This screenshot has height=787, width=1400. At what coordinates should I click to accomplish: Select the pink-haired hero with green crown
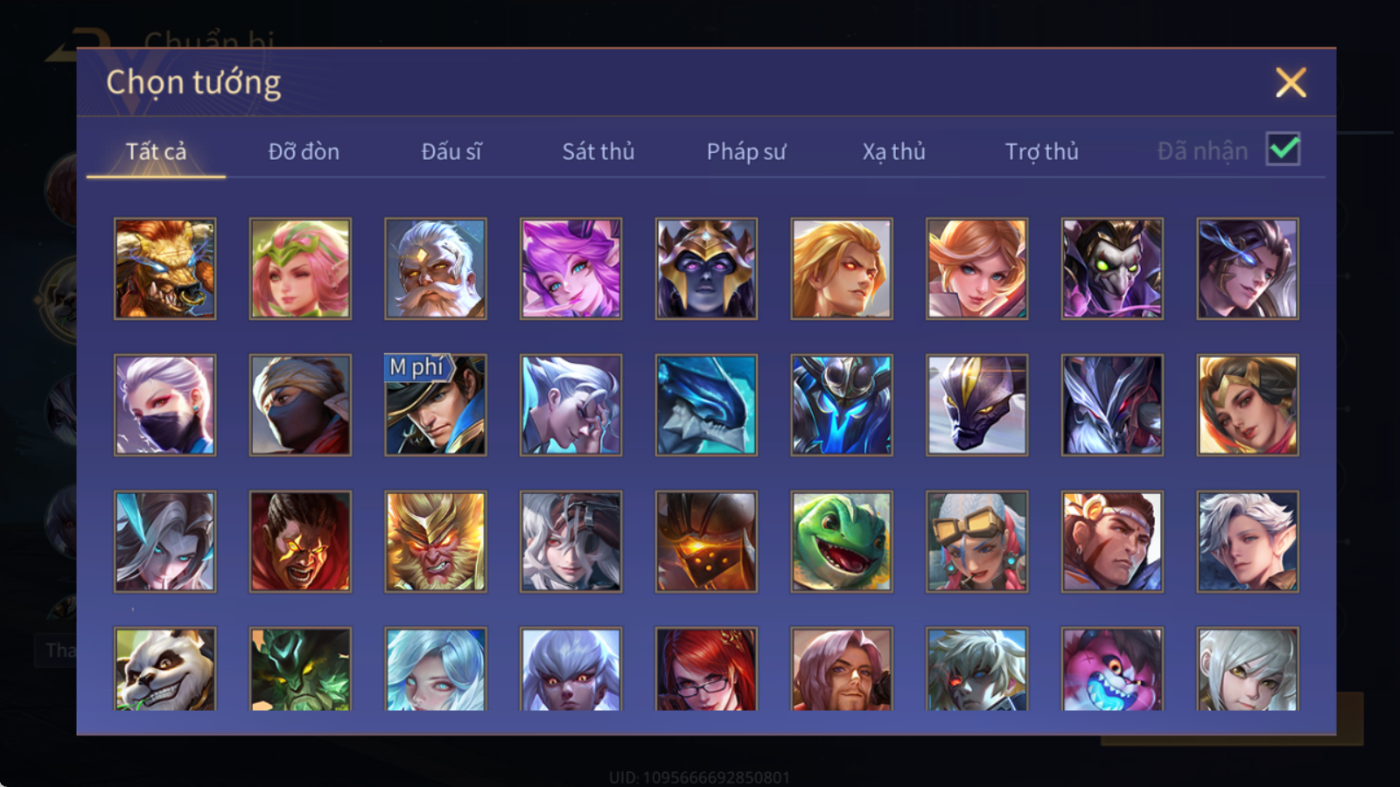pyautogui.click(x=300, y=269)
